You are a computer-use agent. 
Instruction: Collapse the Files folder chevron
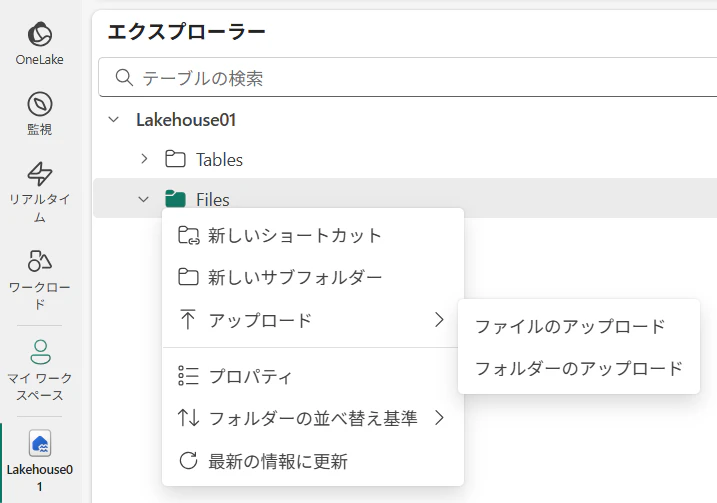pyautogui.click(x=144, y=199)
